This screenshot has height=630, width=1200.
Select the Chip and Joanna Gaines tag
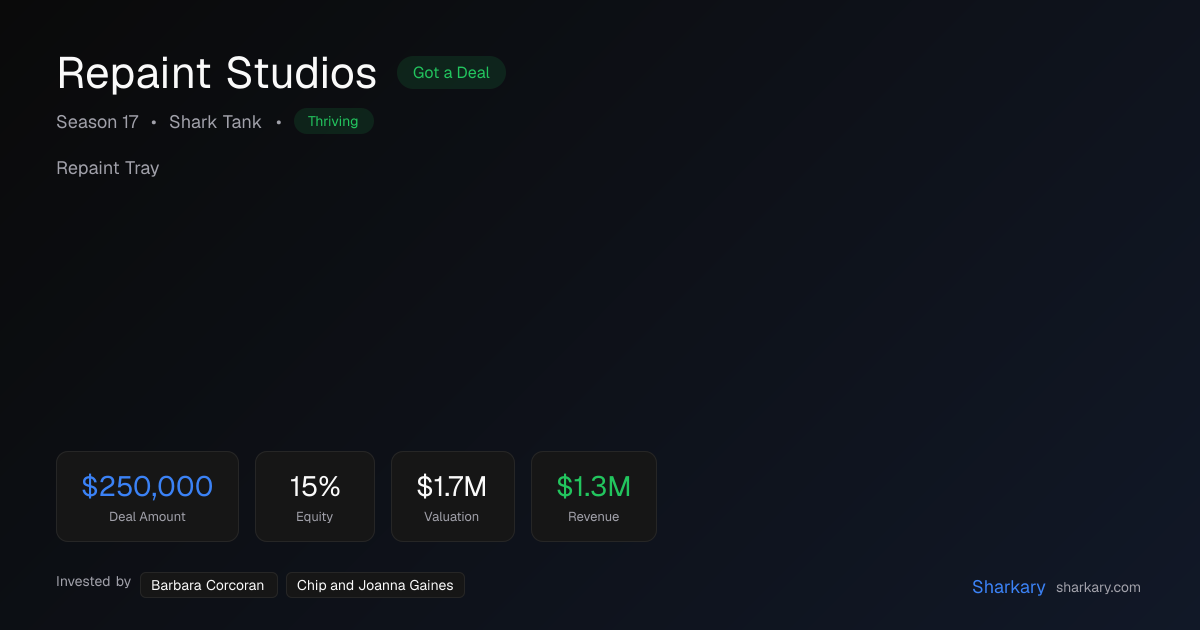(375, 585)
